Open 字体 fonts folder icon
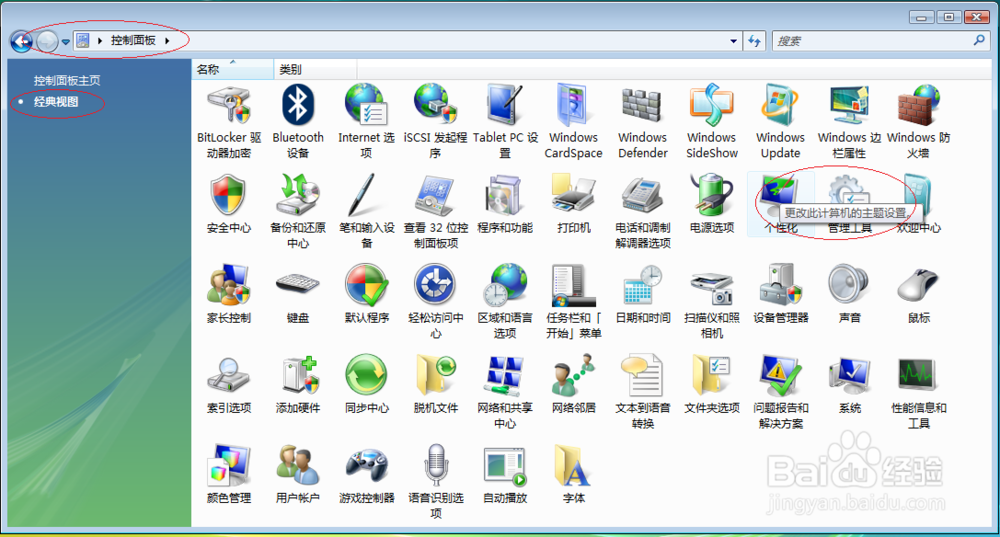This screenshot has height=537, width=1000. pos(573,466)
